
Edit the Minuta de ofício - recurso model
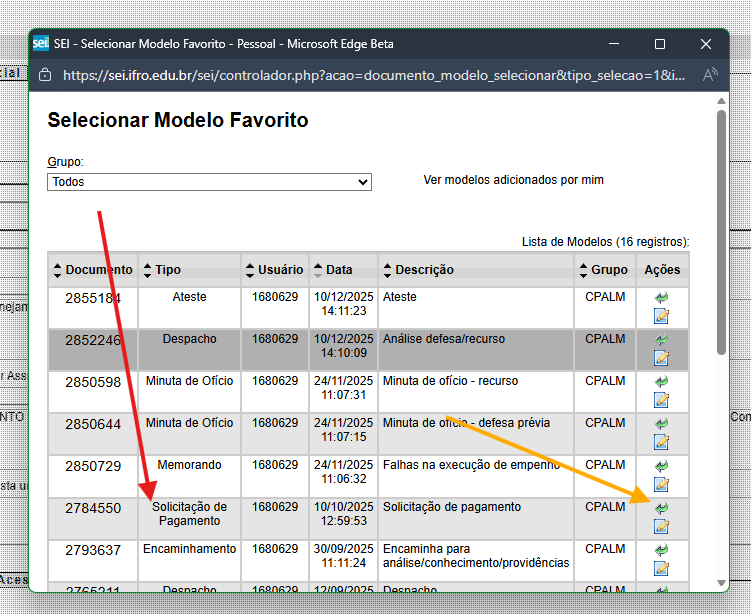(x=661, y=400)
